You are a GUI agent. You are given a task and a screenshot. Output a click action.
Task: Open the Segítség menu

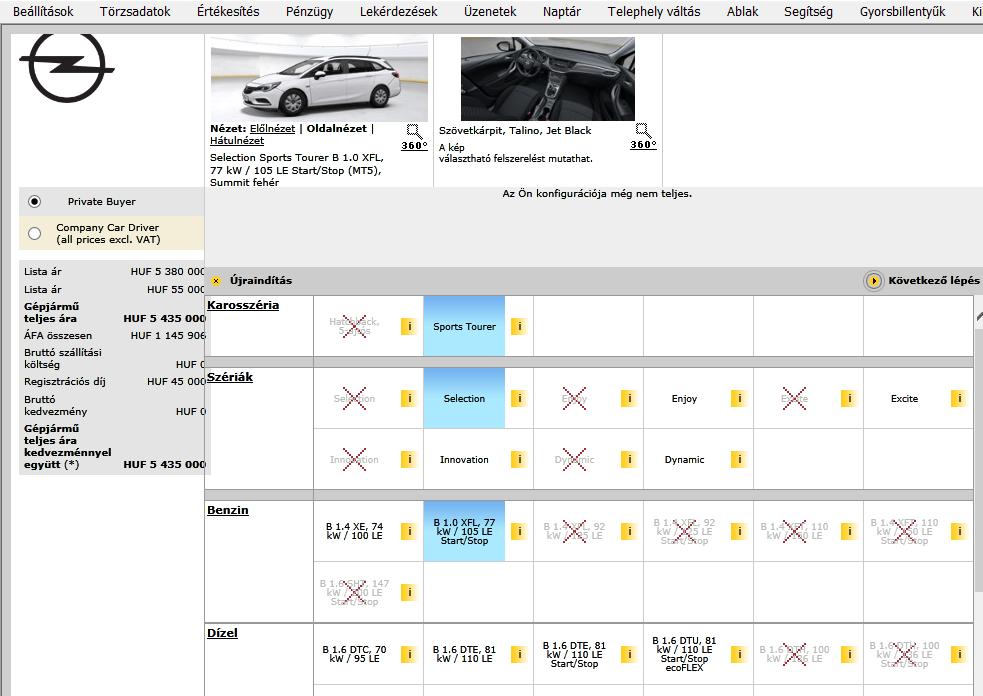(x=808, y=11)
